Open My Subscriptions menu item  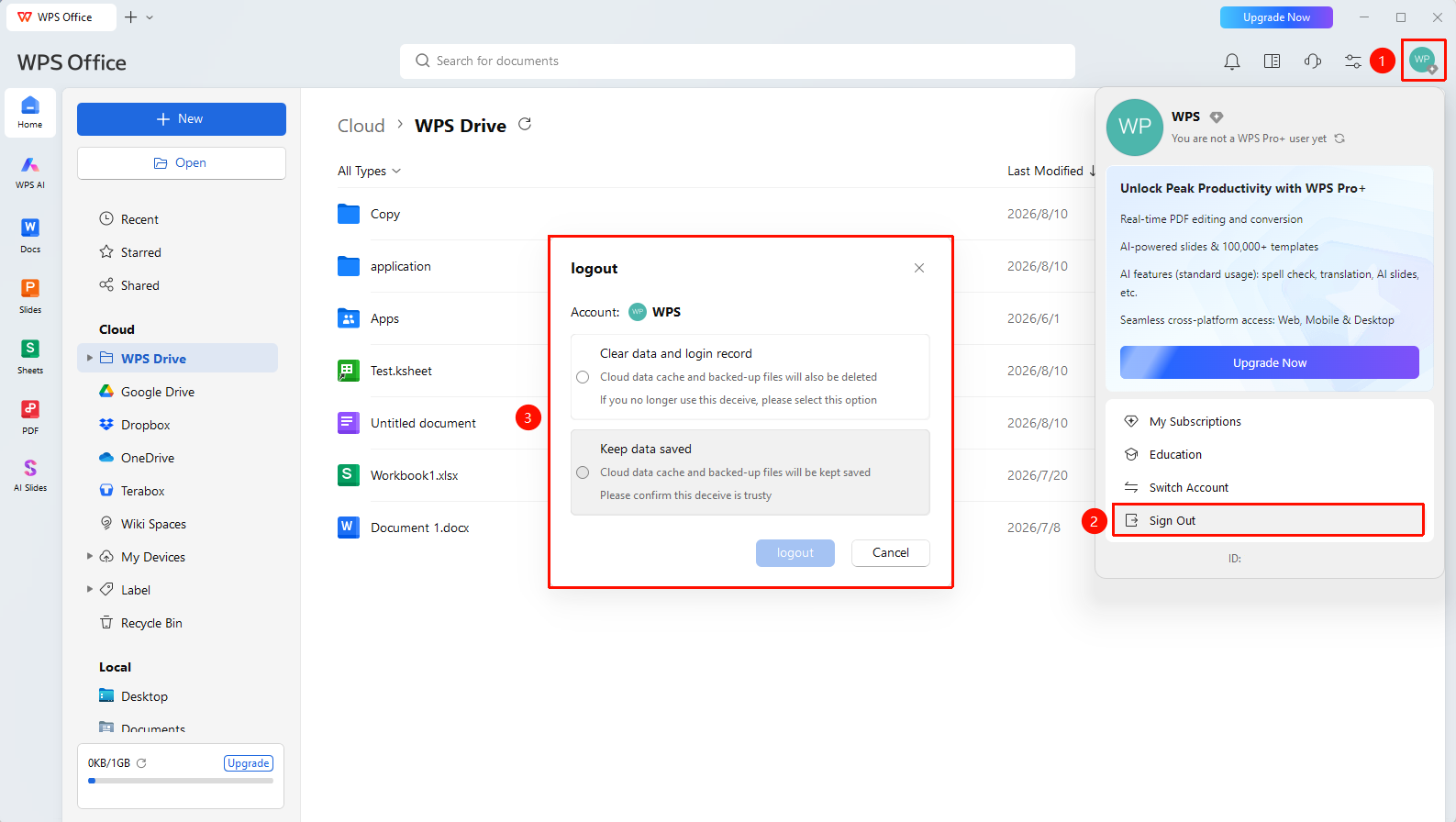(1269, 421)
